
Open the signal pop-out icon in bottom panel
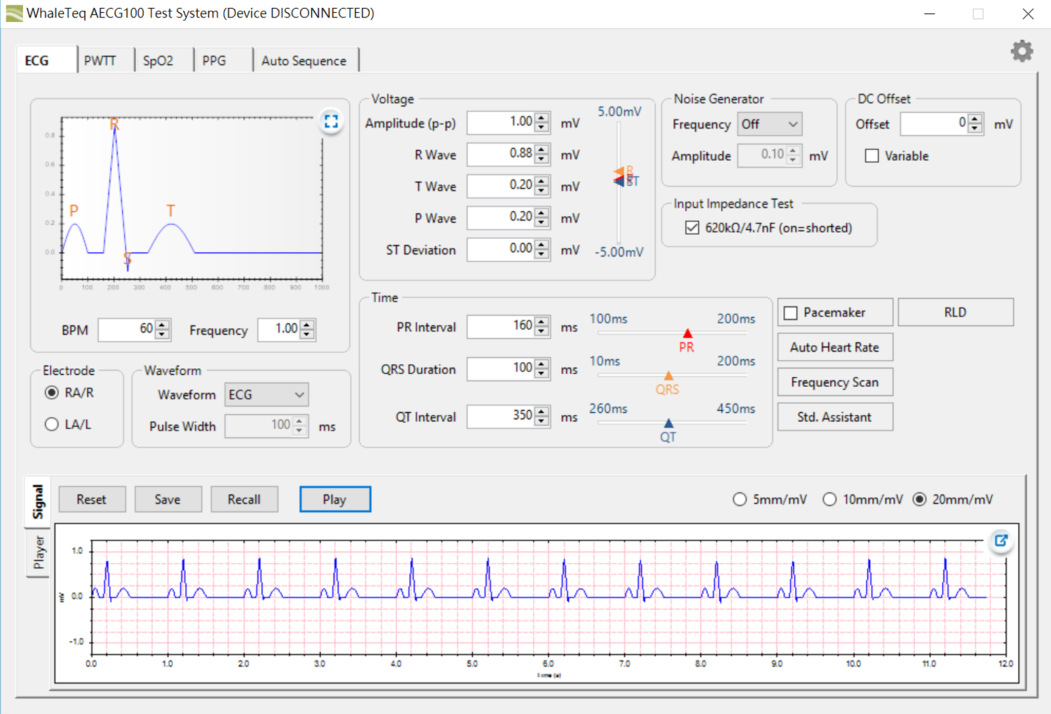1000,540
